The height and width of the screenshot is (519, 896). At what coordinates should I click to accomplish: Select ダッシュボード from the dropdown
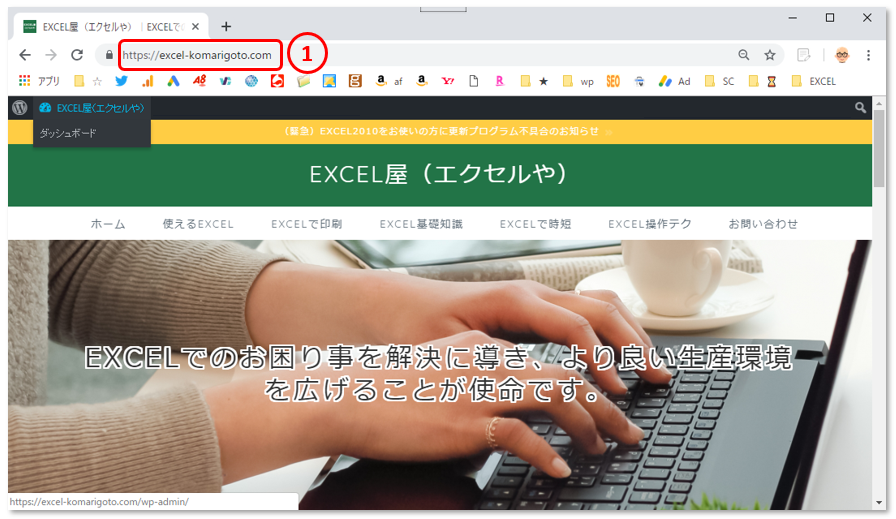point(68,133)
